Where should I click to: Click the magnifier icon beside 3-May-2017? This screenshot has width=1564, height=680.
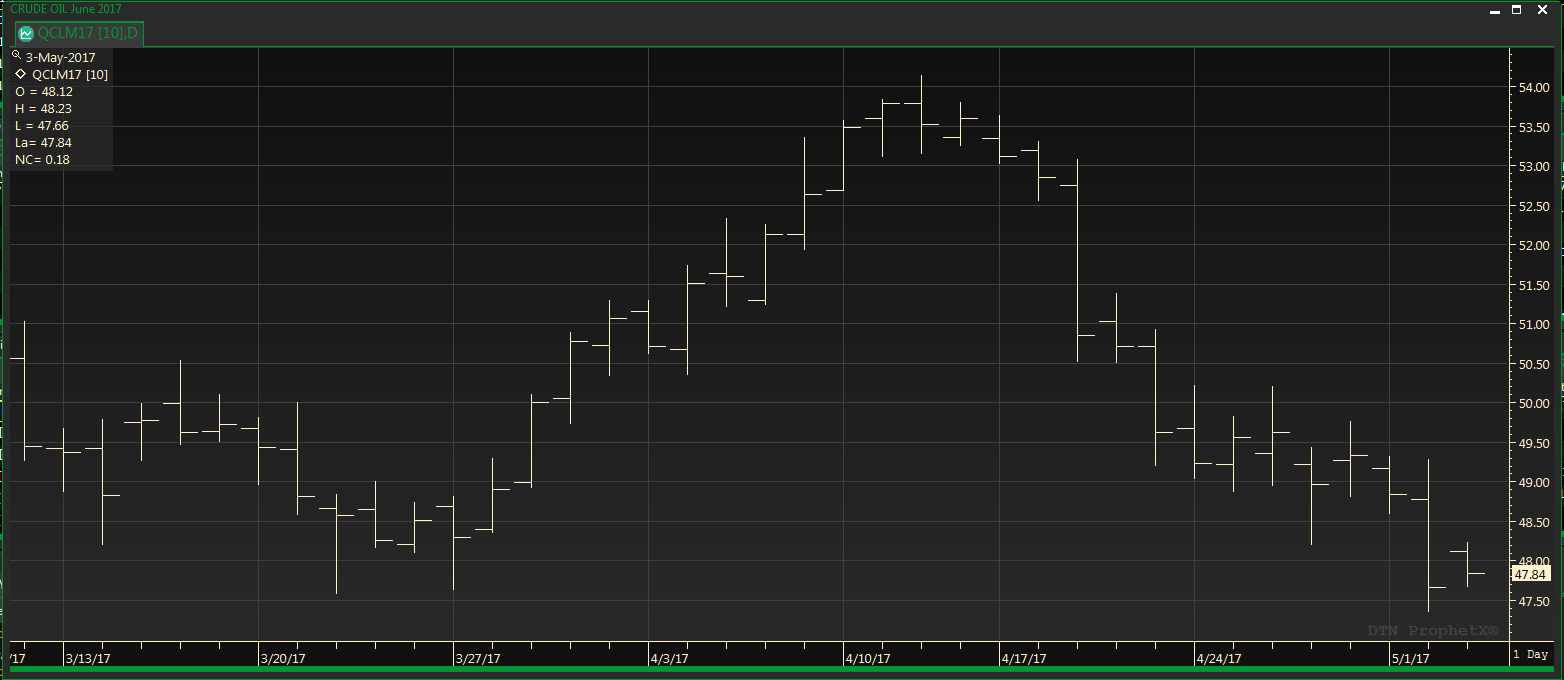point(17,56)
